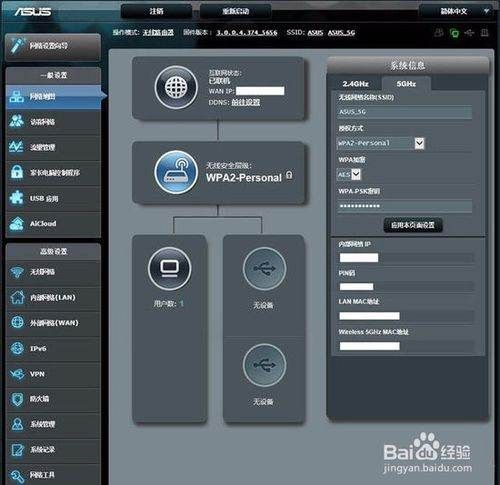Open the WPA加密 AES dropdown
This screenshot has width=500, height=485.
pos(349,174)
